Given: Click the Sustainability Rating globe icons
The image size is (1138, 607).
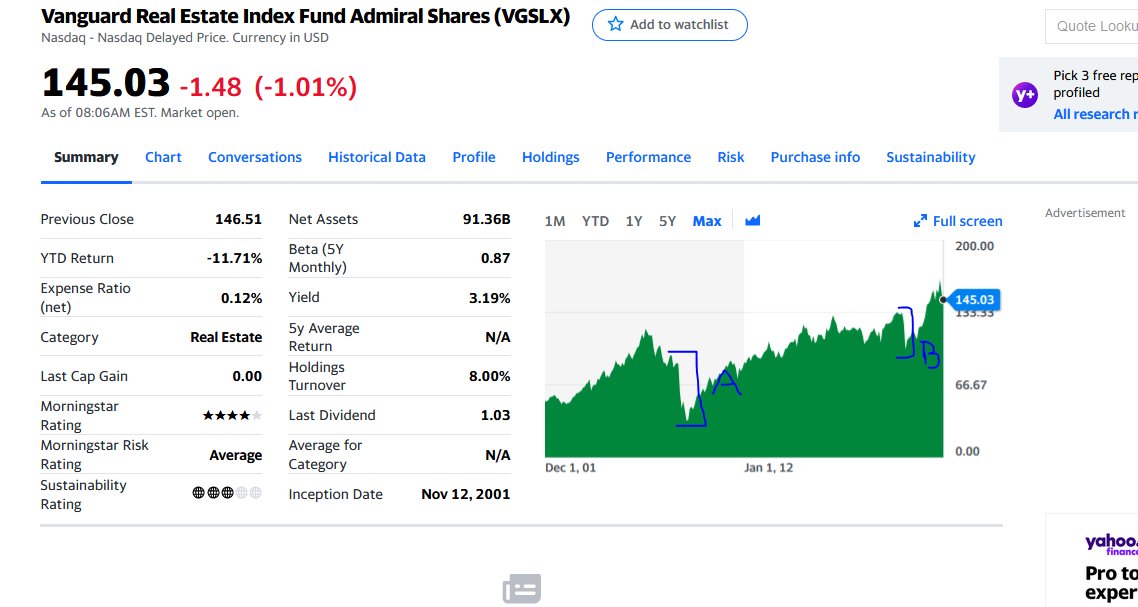Looking at the screenshot, I should click(226, 493).
